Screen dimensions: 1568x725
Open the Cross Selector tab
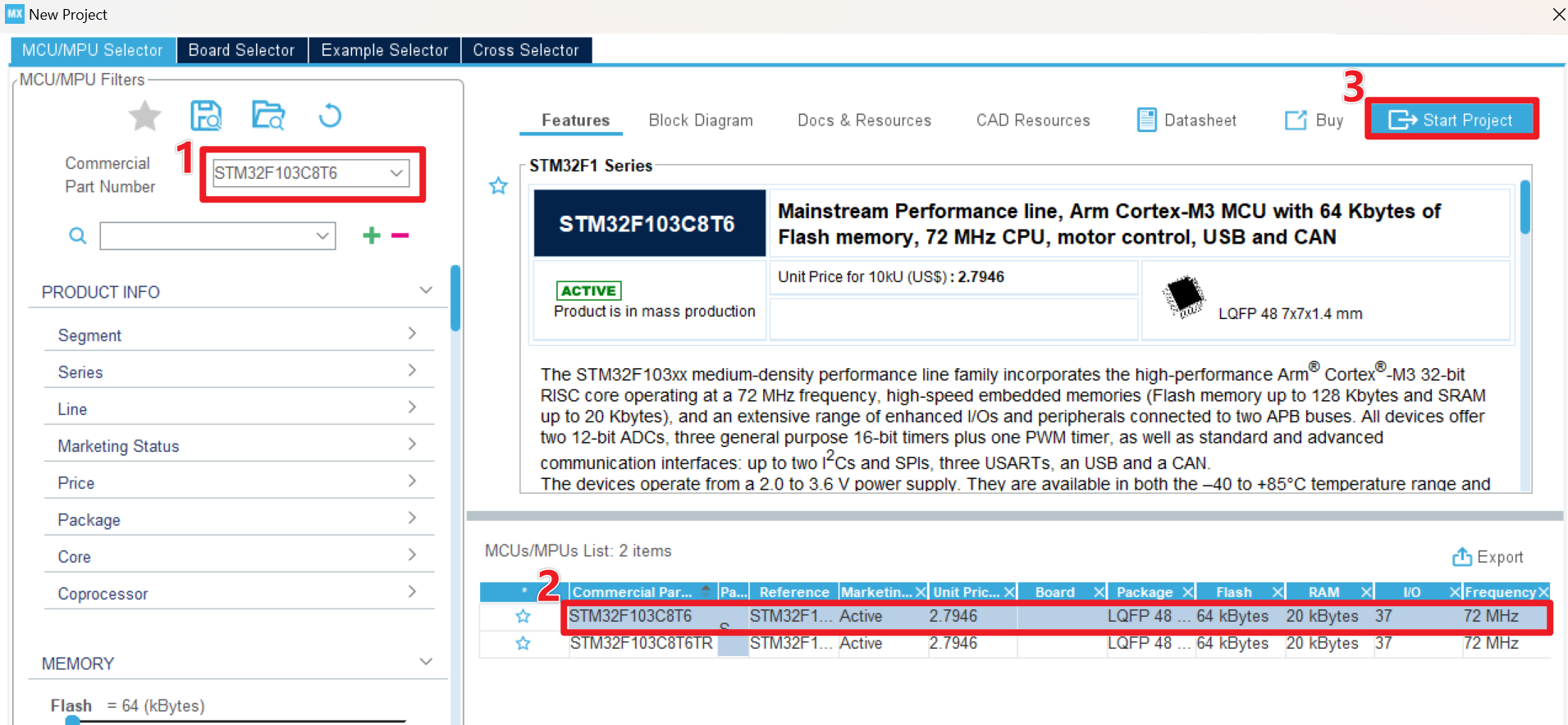526,50
